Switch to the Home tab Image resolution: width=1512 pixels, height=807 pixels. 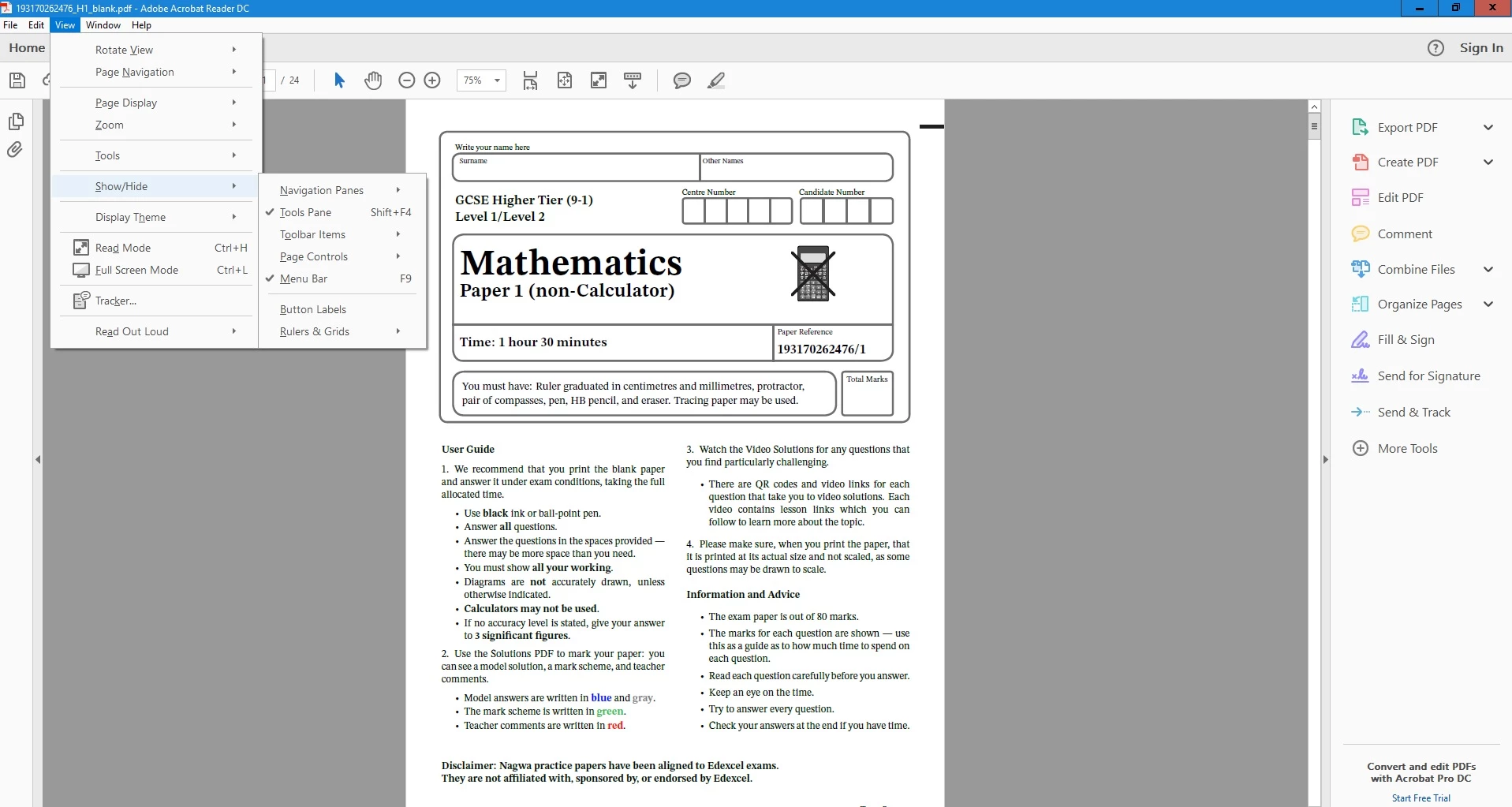point(27,48)
